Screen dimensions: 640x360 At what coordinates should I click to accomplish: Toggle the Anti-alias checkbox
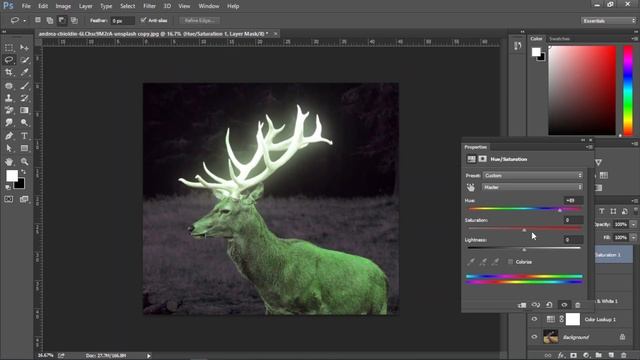click(x=143, y=20)
